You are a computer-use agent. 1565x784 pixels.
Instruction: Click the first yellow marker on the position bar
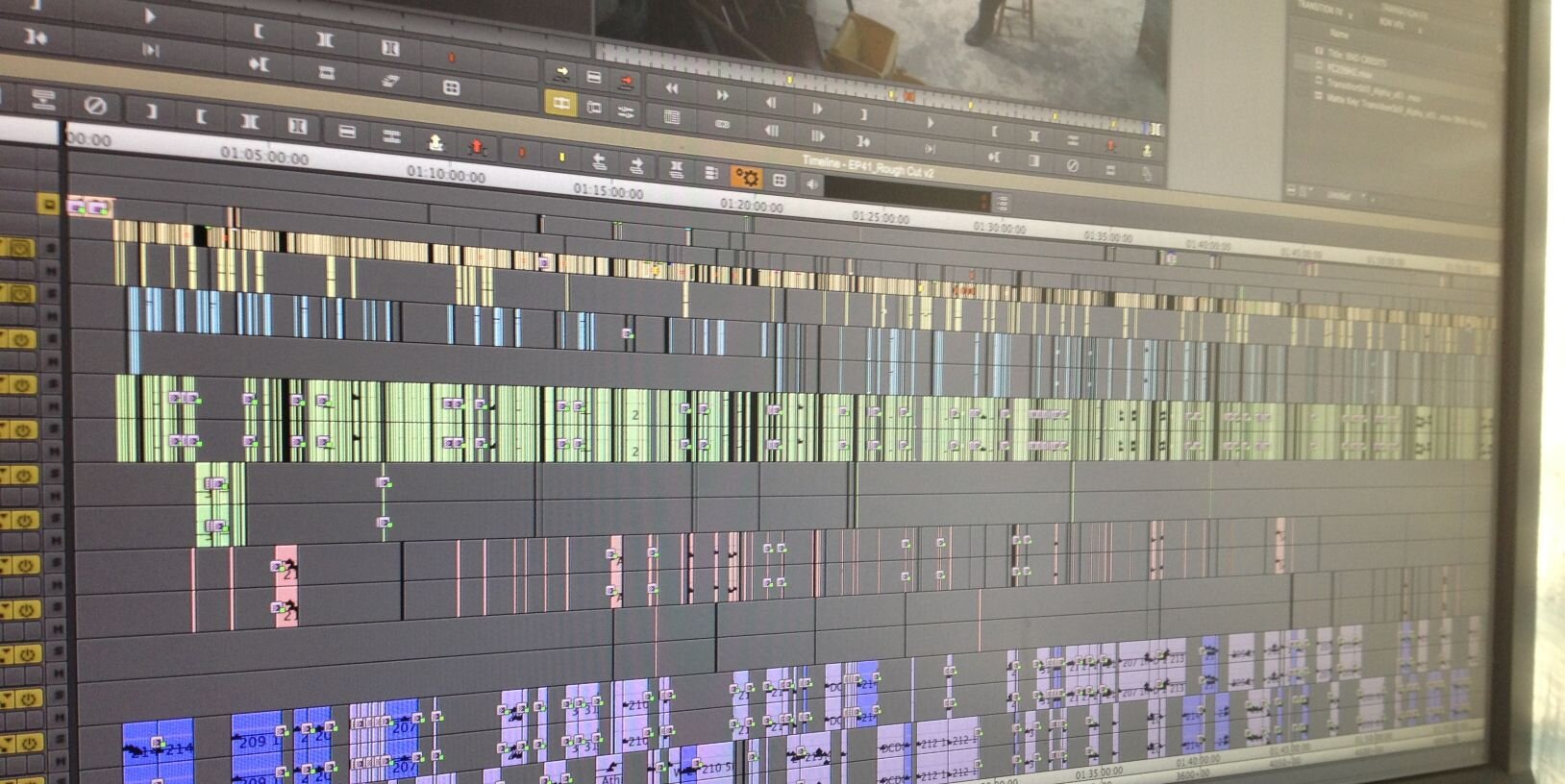coord(789,80)
